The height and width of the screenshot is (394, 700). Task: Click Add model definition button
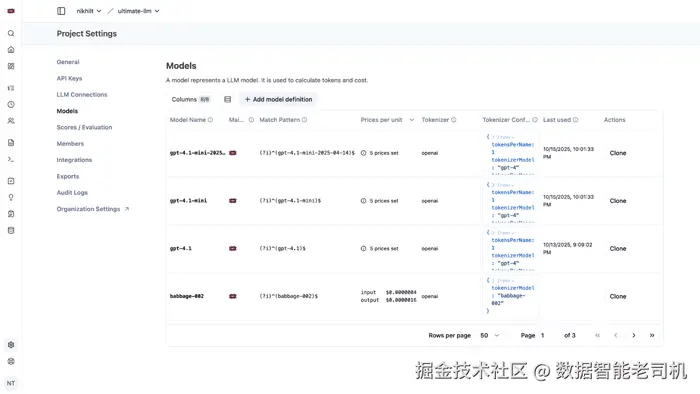click(x=278, y=99)
